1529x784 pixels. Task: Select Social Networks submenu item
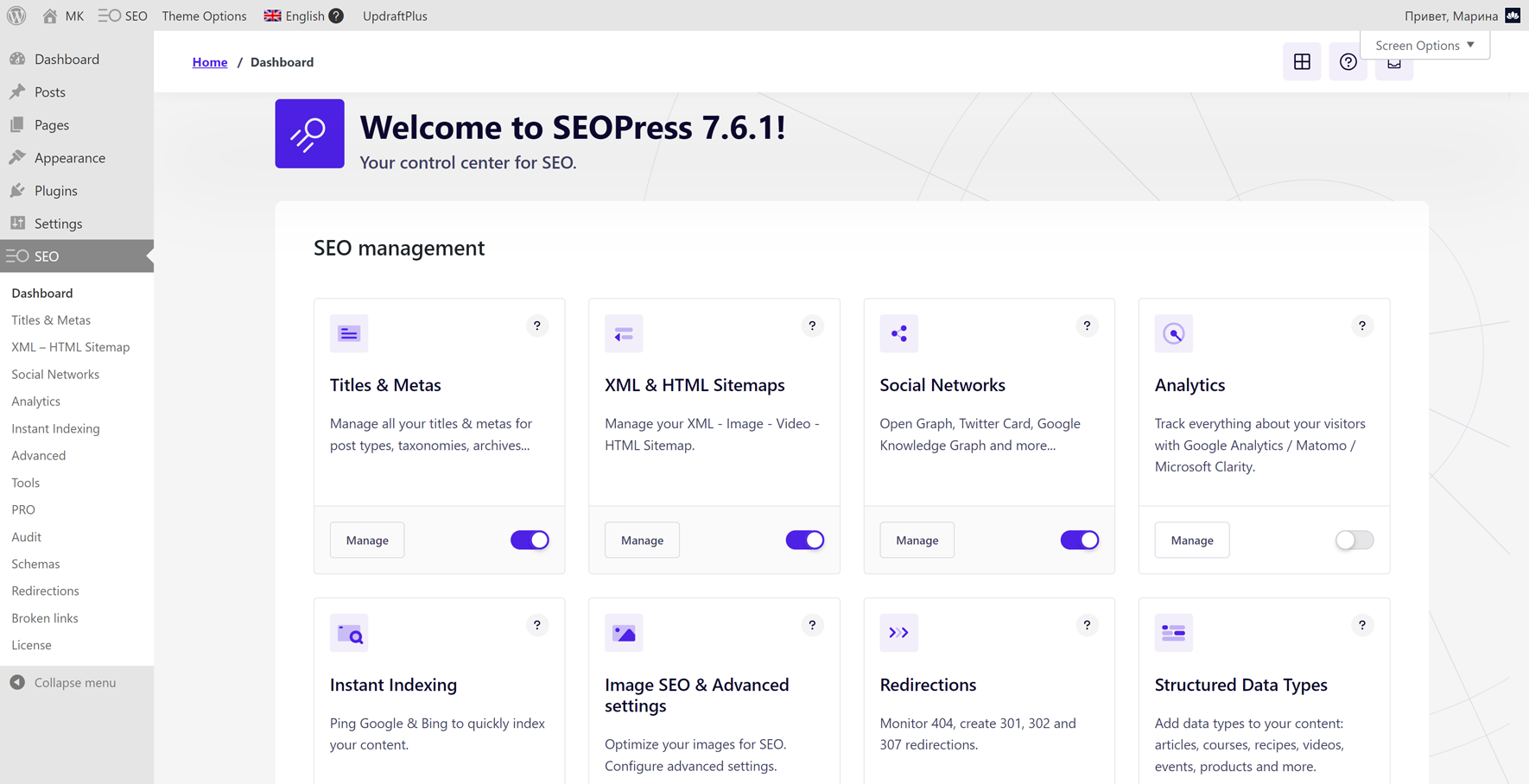point(55,374)
